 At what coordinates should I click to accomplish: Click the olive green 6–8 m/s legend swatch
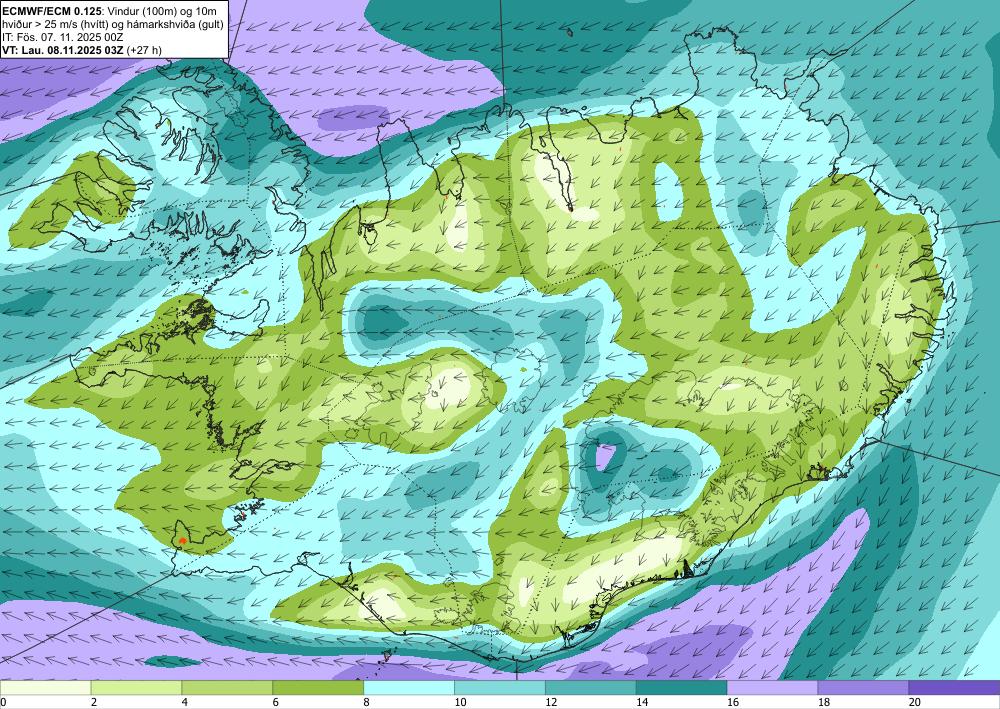tap(318, 688)
